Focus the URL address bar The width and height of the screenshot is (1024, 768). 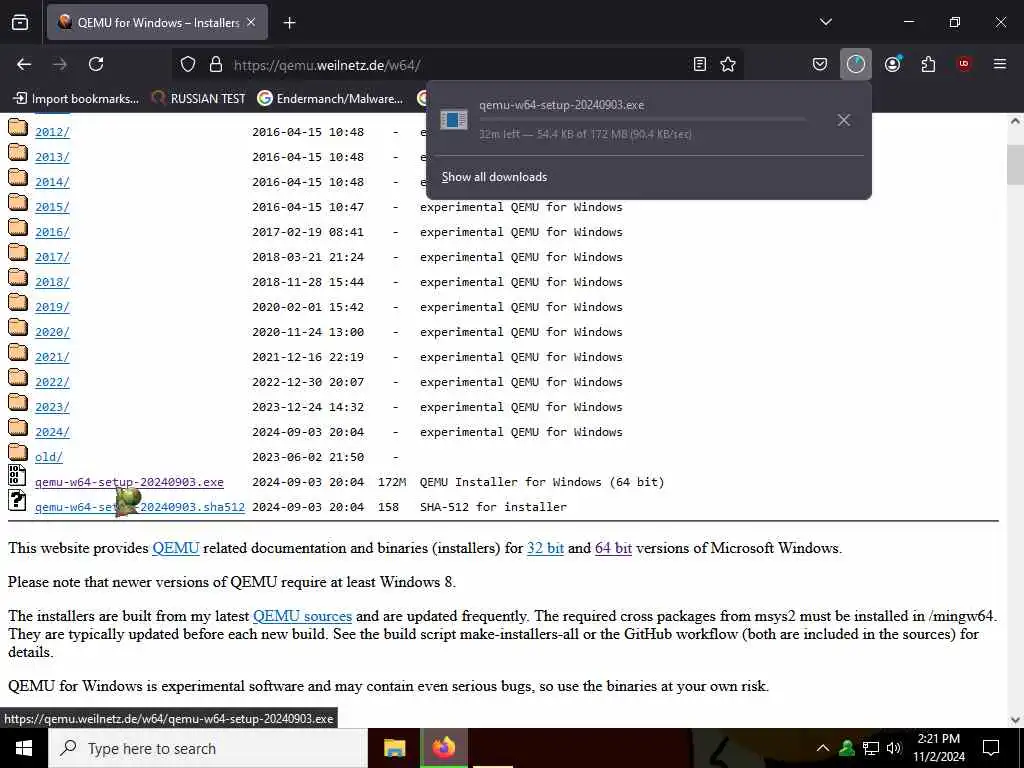[457, 65]
